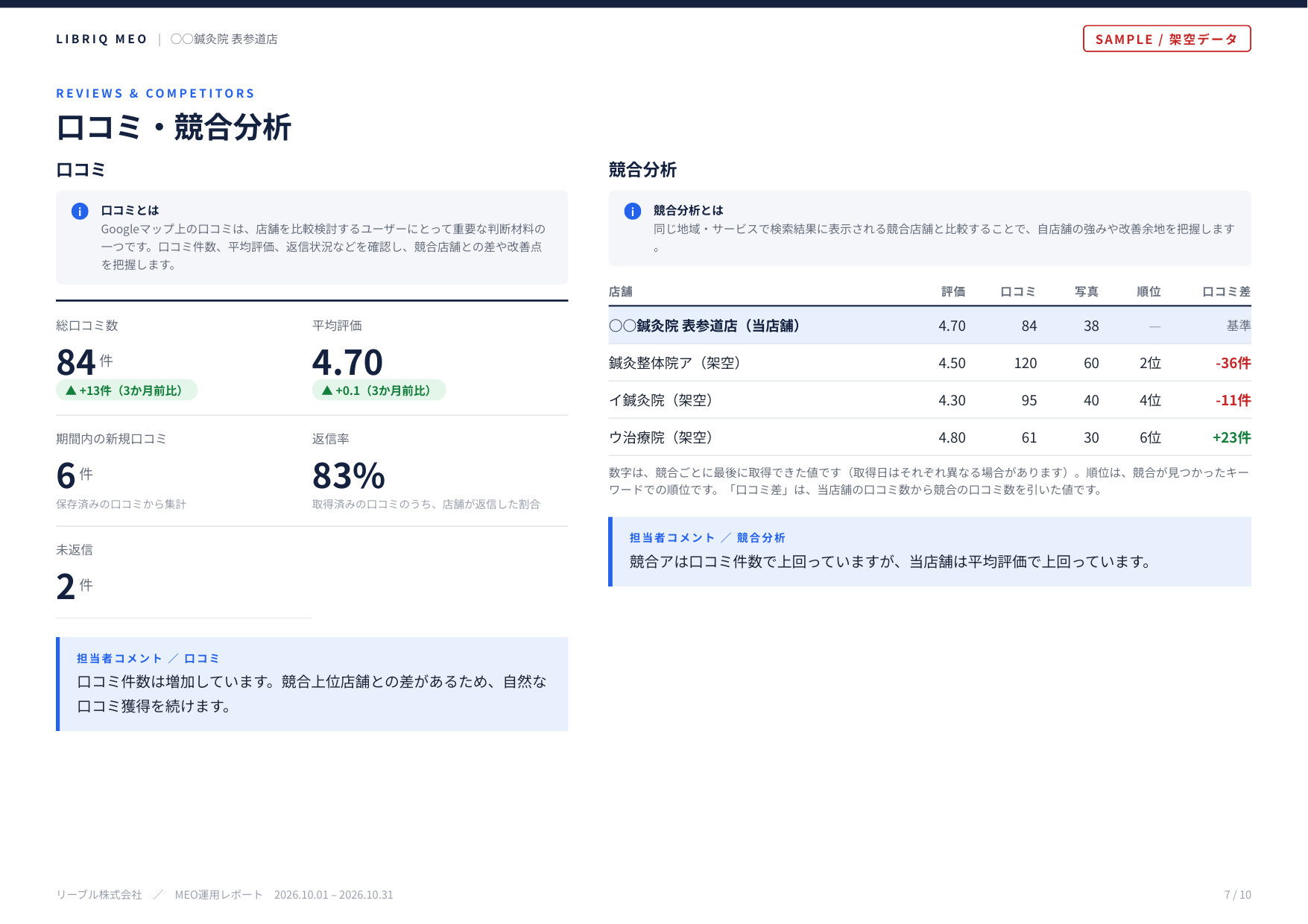Click the 担当者コメント ／ 競合分析 label
This screenshot has height=924, width=1308.
[x=707, y=537]
